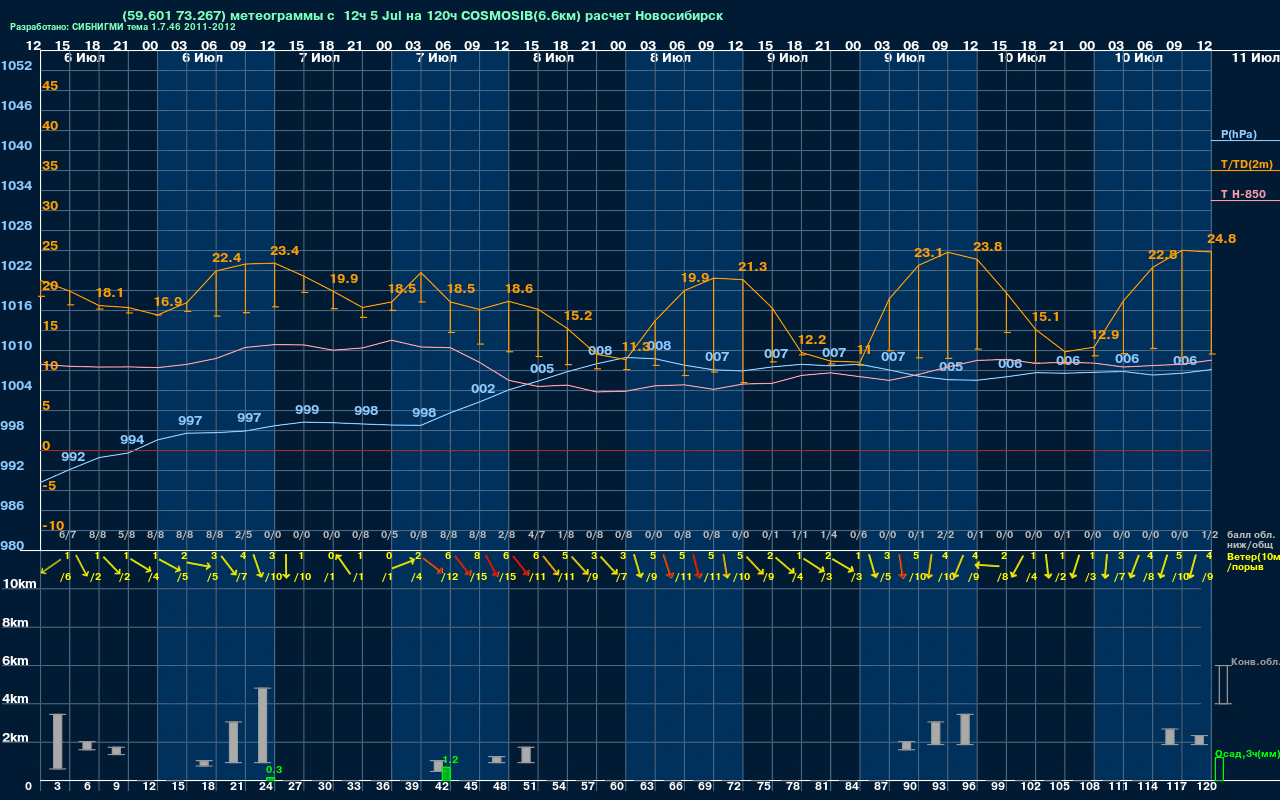
Task: Click the -10 temperature axis tick
Action: pos(53,526)
